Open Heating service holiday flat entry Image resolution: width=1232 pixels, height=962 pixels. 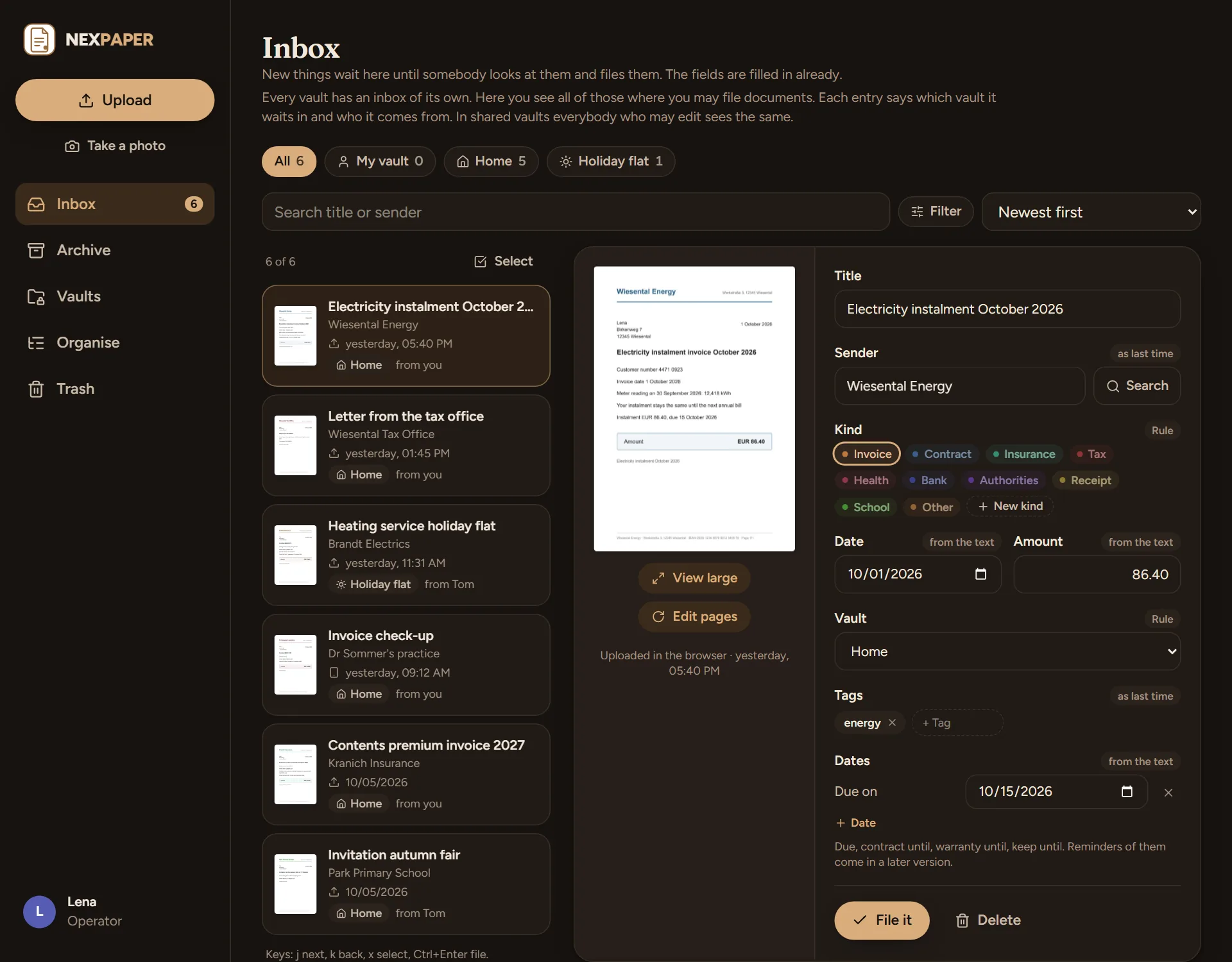pos(406,555)
